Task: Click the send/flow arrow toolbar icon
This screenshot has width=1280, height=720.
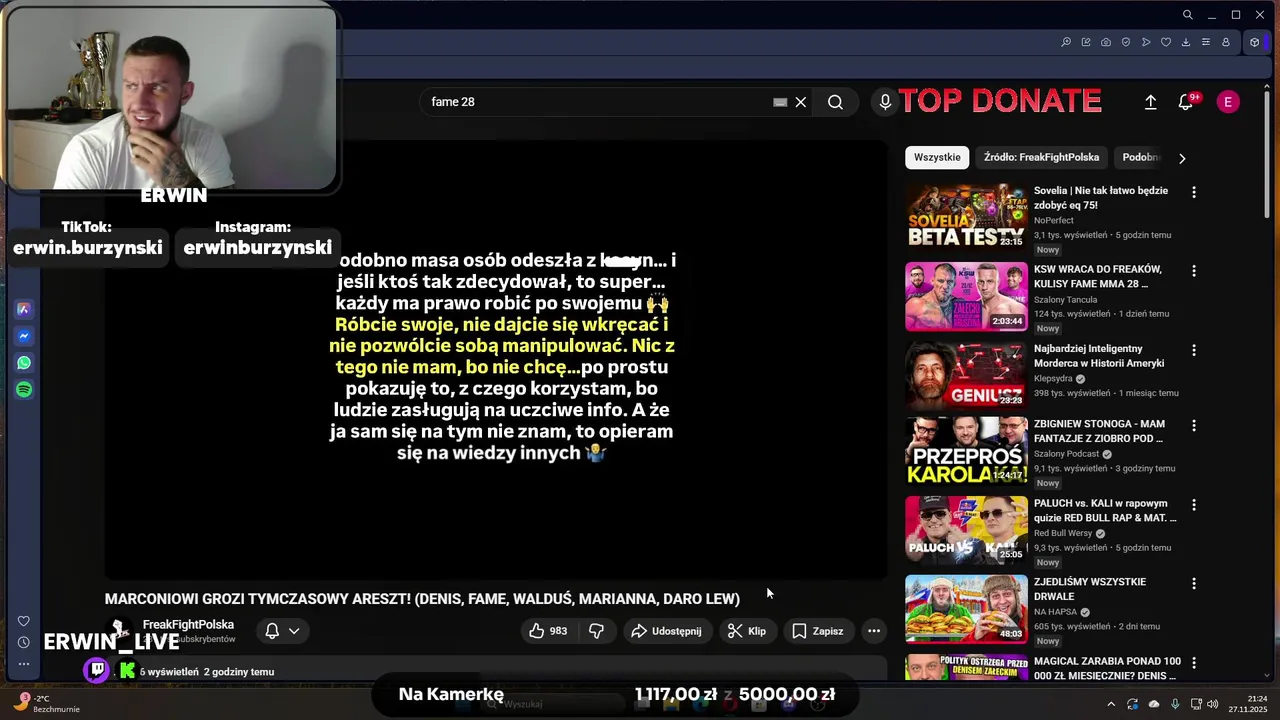Action: (1146, 42)
